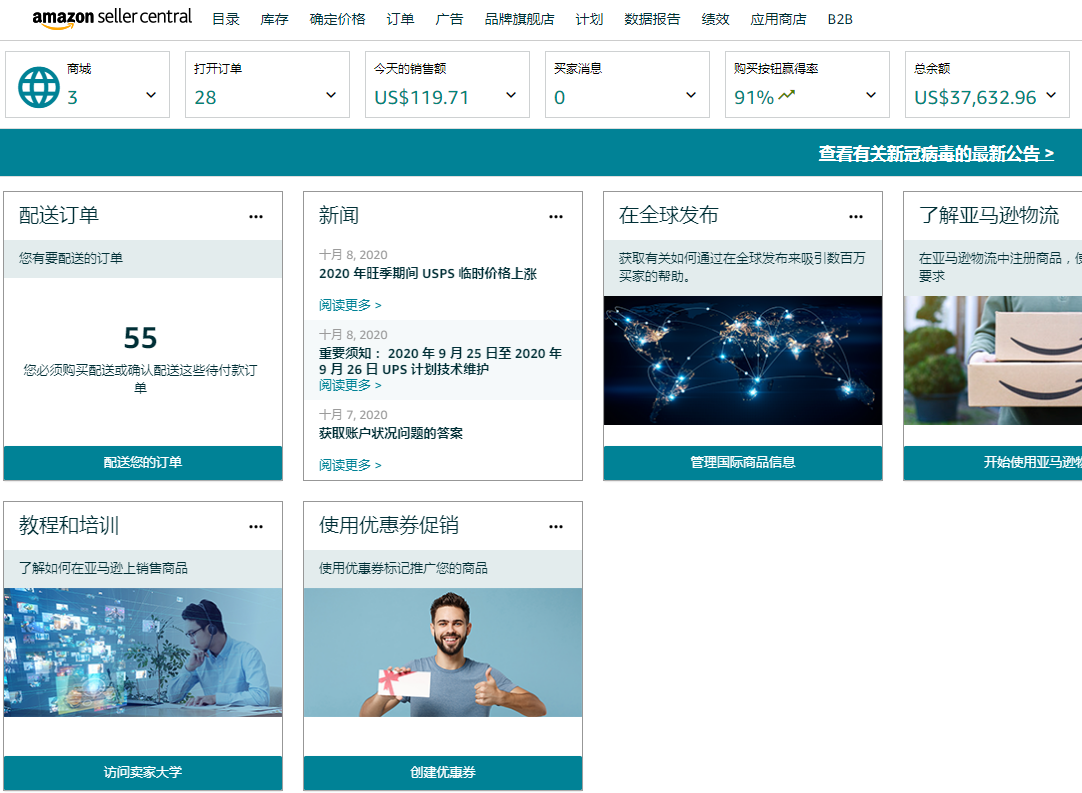Click the 了解亚马逊物流 card title
This screenshot has height=793, width=1082.
tap(989, 215)
